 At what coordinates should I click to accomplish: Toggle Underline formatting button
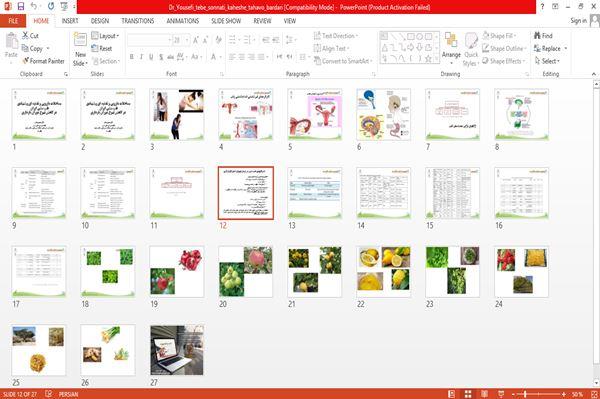(x=151, y=57)
